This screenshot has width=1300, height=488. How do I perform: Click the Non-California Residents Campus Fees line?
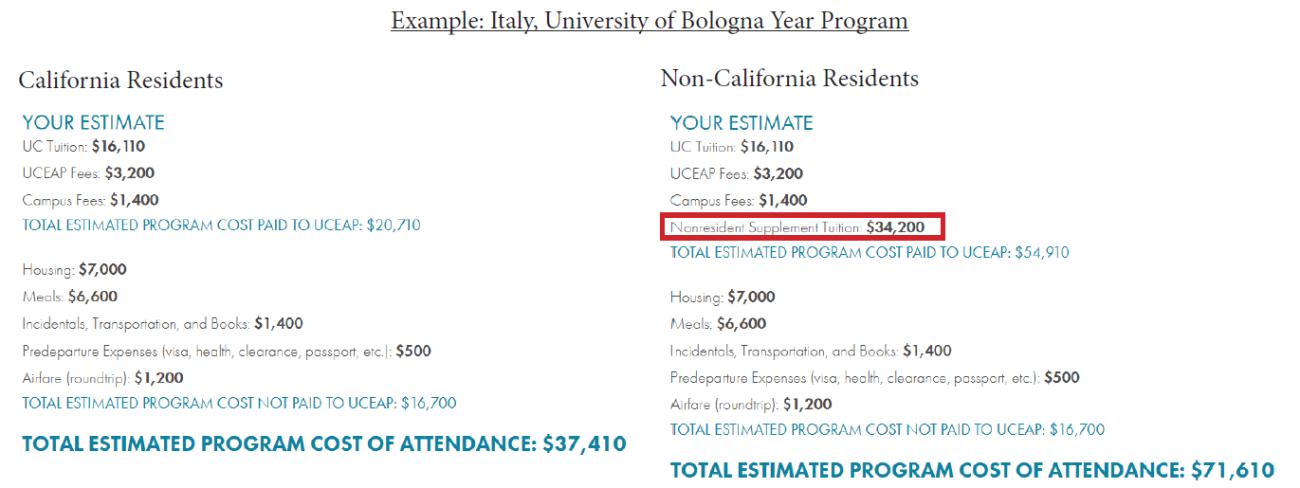(x=739, y=200)
